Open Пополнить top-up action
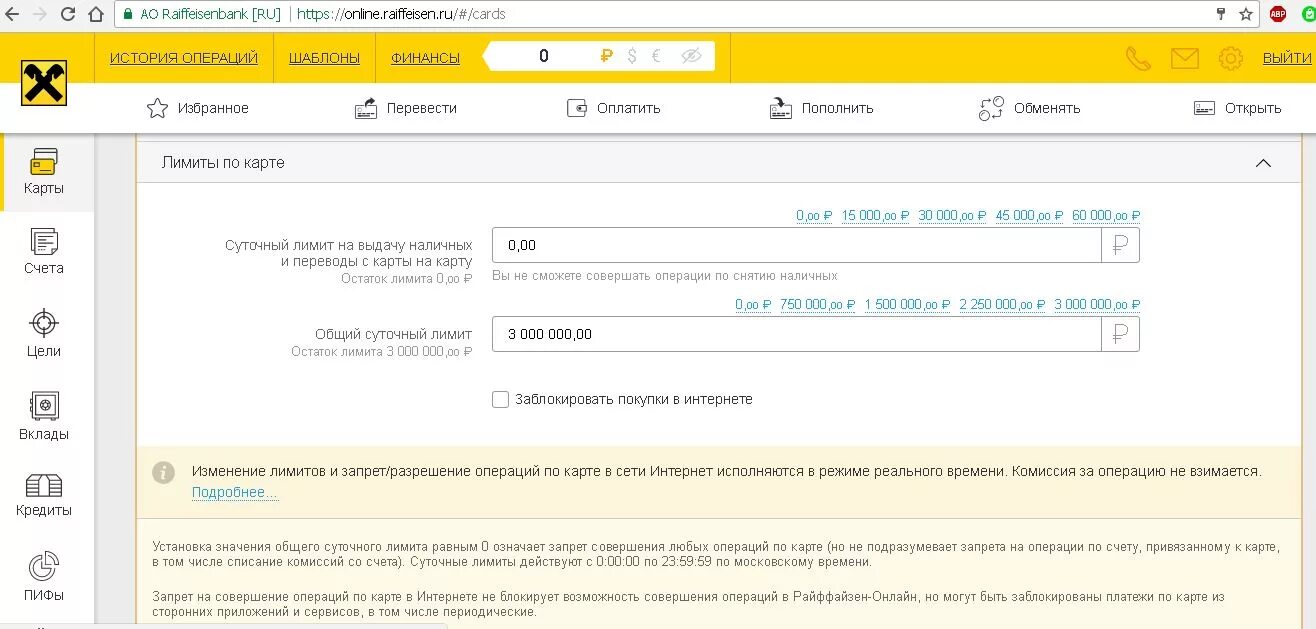This screenshot has height=629, width=1316. [x=822, y=108]
